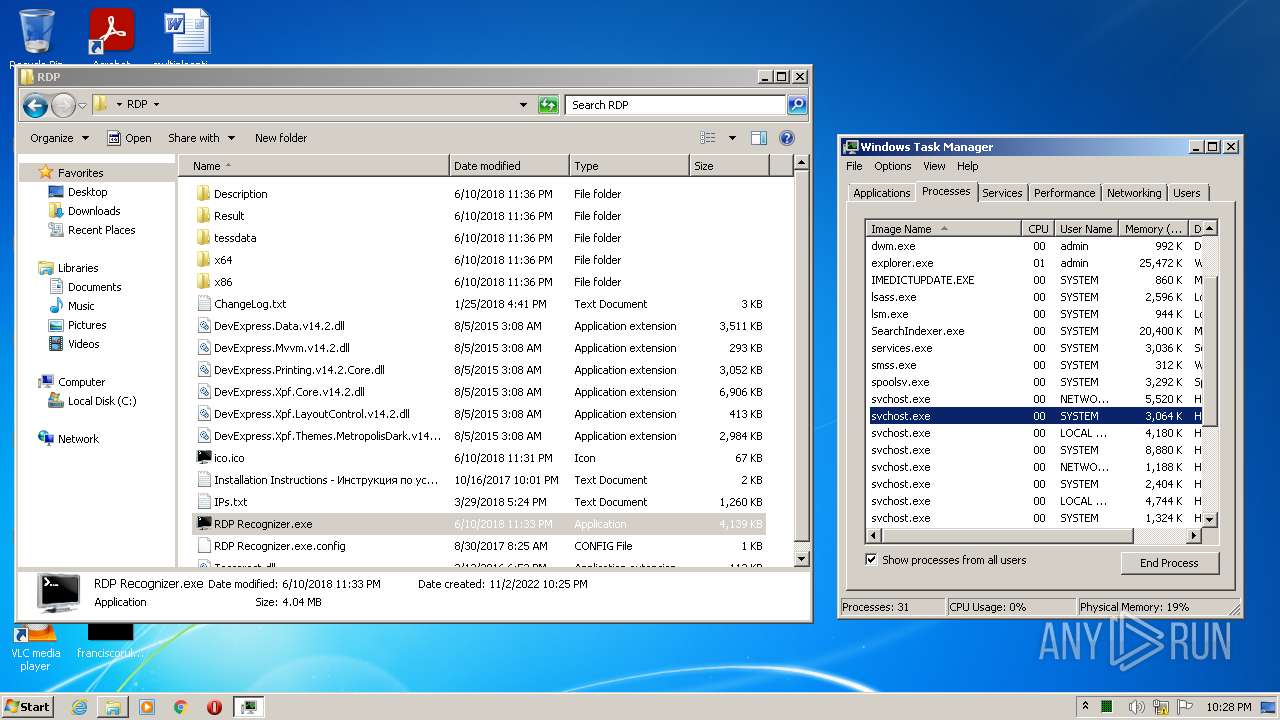Switch to the Networking tab
Image resolution: width=1280 pixels, height=720 pixels.
1134,193
